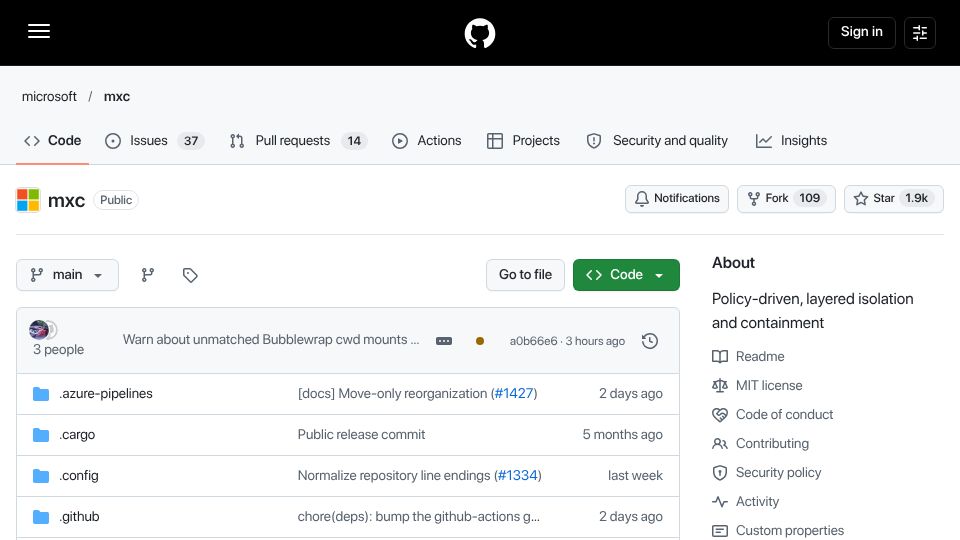Expand the green Code dropdown
The width and height of the screenshot is (960, 540).
626,275
